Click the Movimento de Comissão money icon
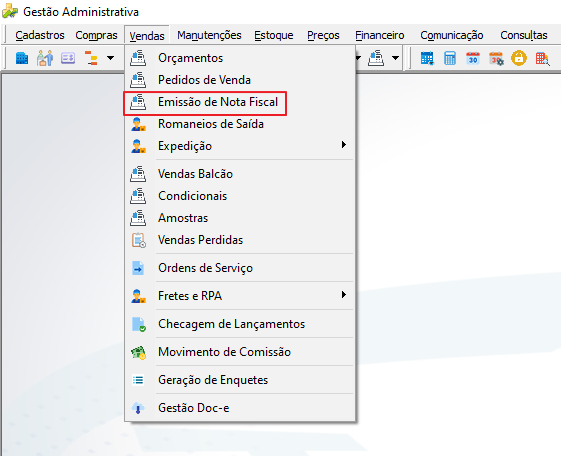 coord(138,352)
